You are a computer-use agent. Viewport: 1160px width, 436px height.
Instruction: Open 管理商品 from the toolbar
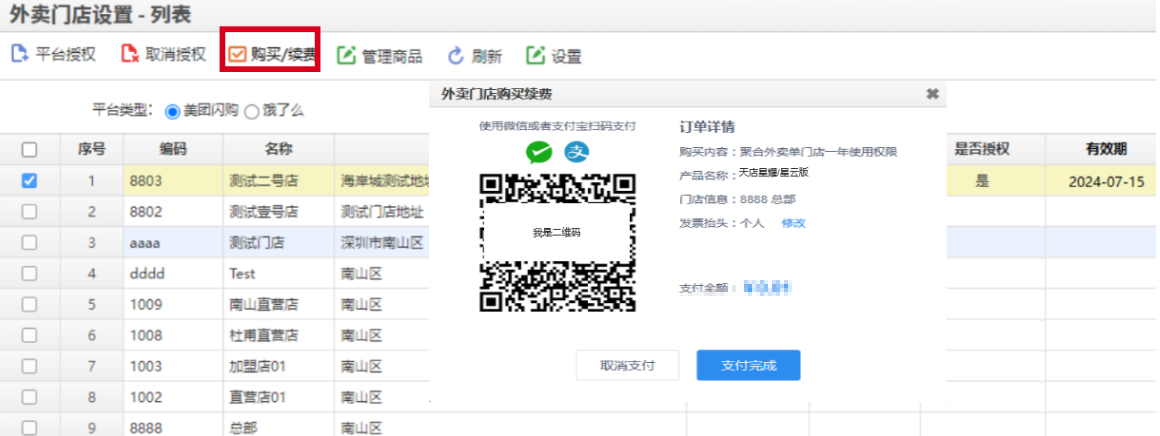[380, 56]
